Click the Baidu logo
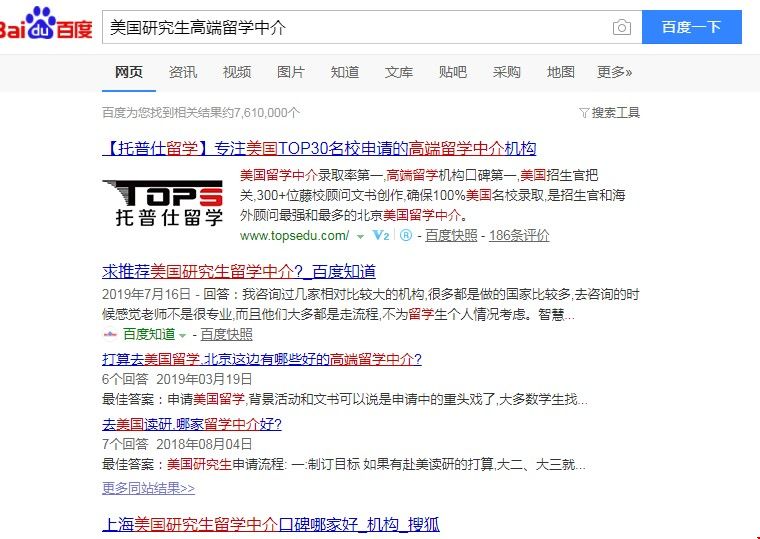Screen dimensions: 760x539 (46, 23)
